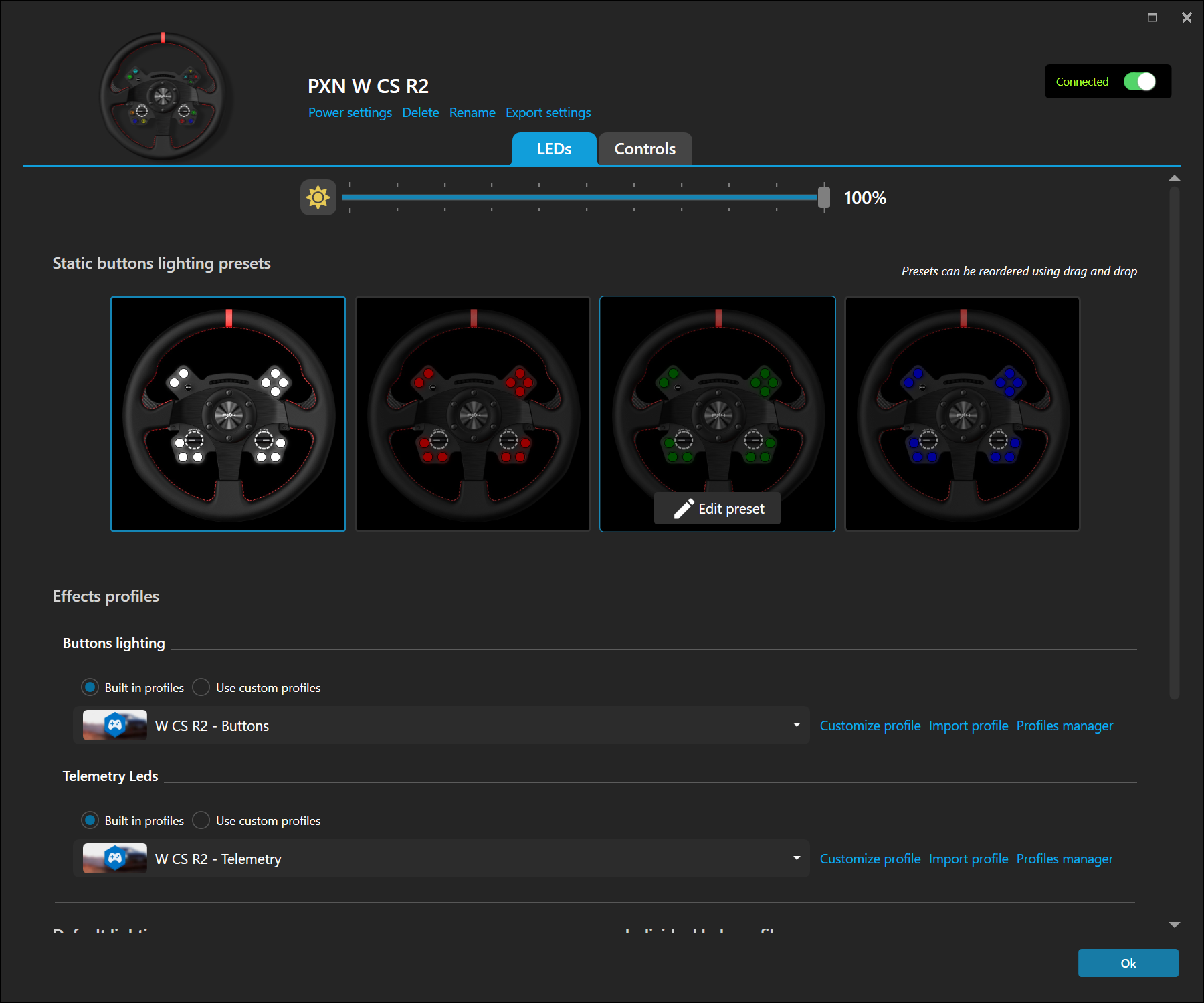Viewport: 1204px width, 1003px height.
Task: Switch to the Controls tab
Action: (x=645, y=149)
